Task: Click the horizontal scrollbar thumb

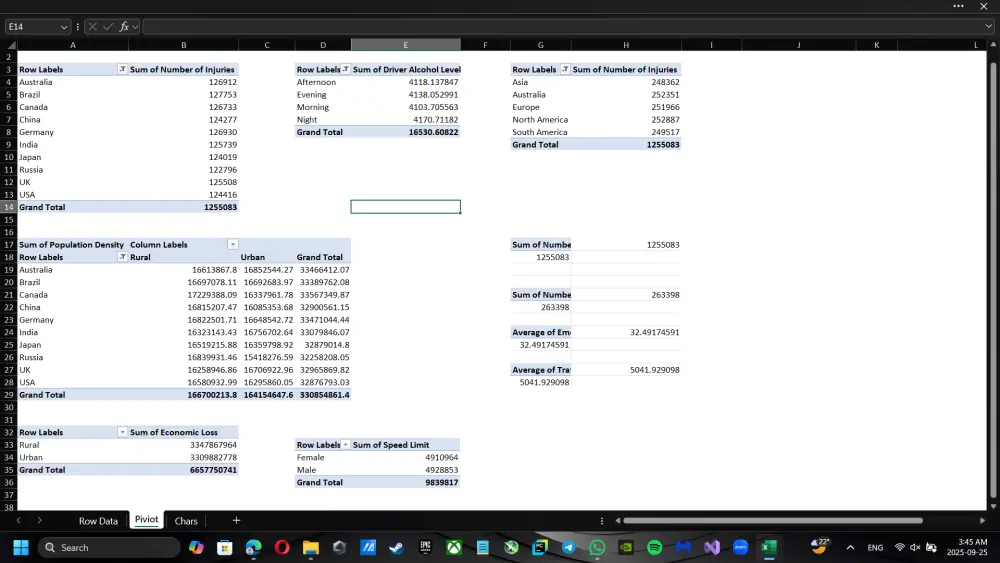Action: [x=773, y=520]
